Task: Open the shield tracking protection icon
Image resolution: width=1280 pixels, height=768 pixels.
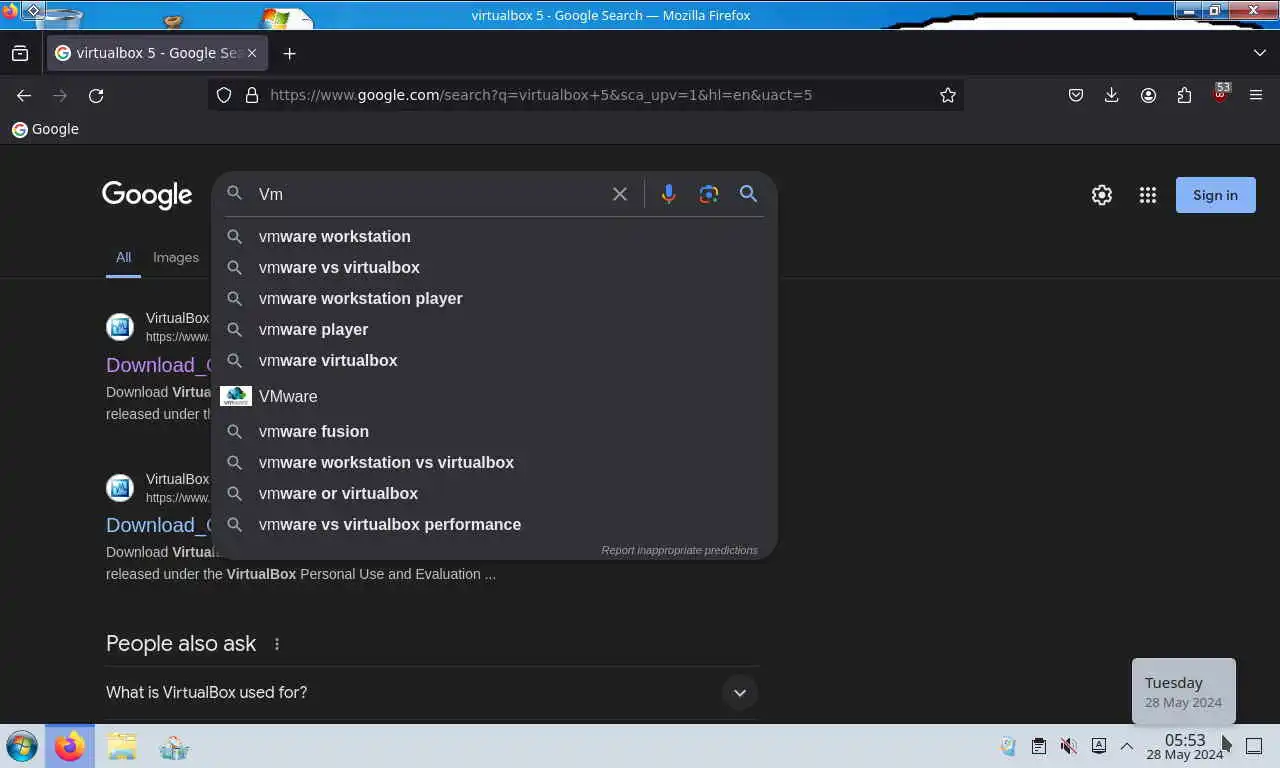Action: pos(224,95)
